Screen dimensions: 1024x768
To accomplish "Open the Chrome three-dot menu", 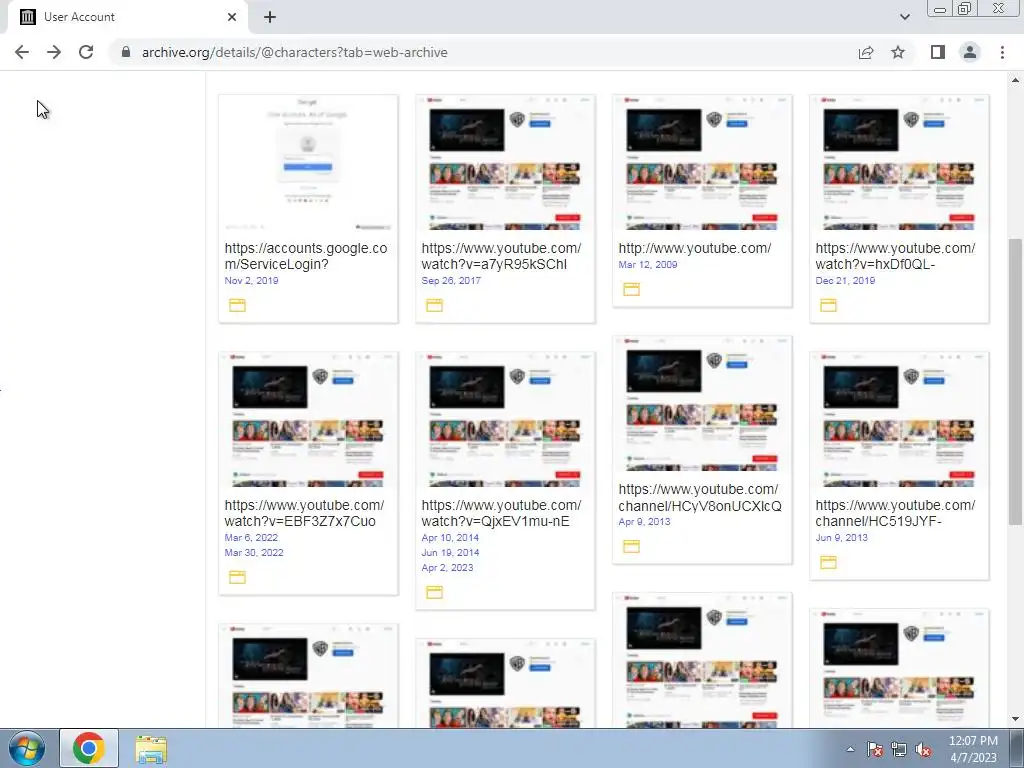I will [1002, 52].
